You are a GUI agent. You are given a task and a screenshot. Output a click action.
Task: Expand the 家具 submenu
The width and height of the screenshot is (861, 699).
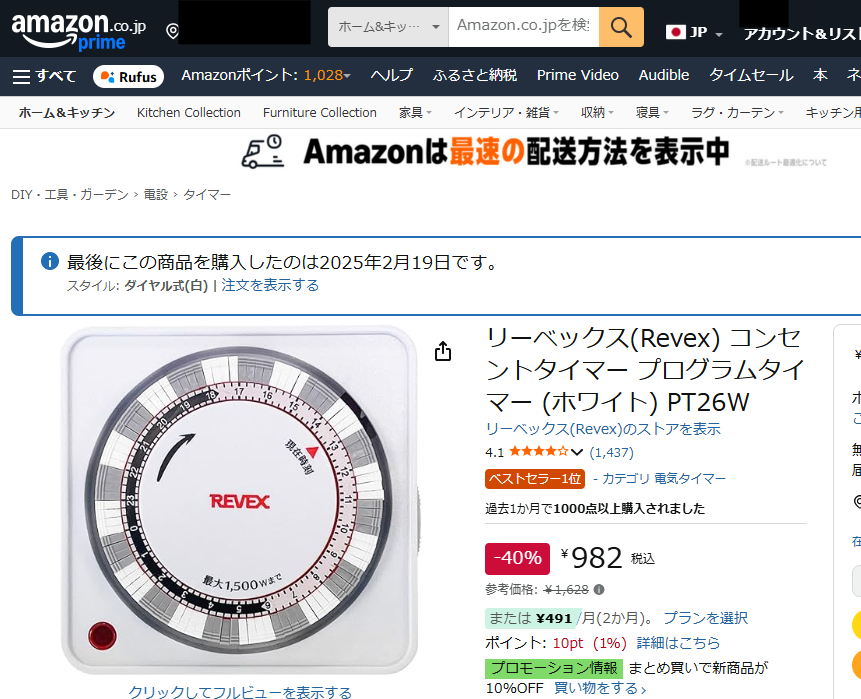tap(415, 113)
